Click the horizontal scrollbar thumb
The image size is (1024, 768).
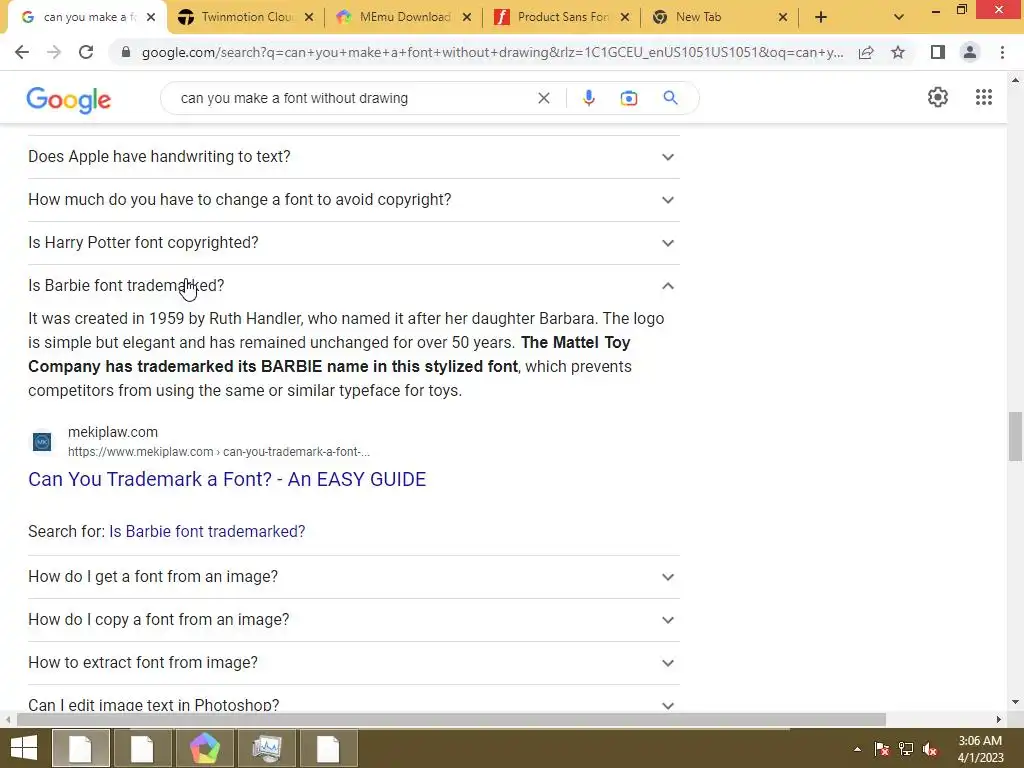[x=451, y=720]
